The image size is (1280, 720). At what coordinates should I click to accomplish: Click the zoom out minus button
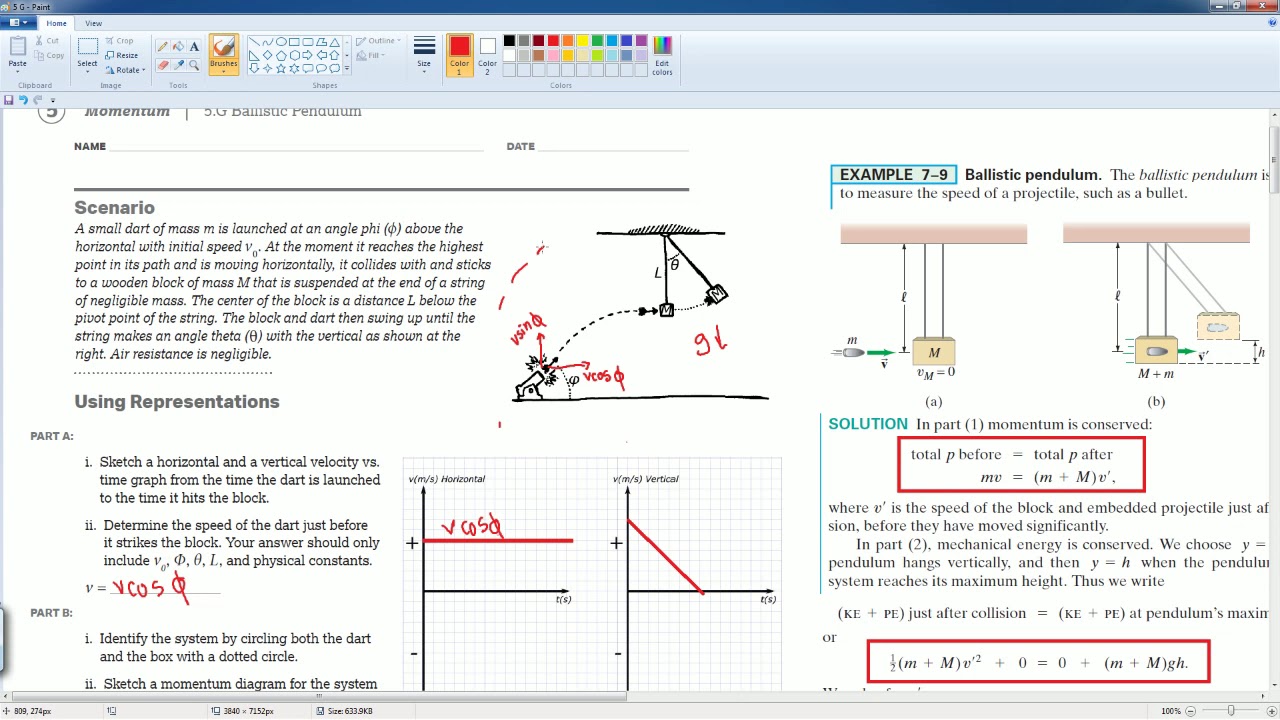1193,711
